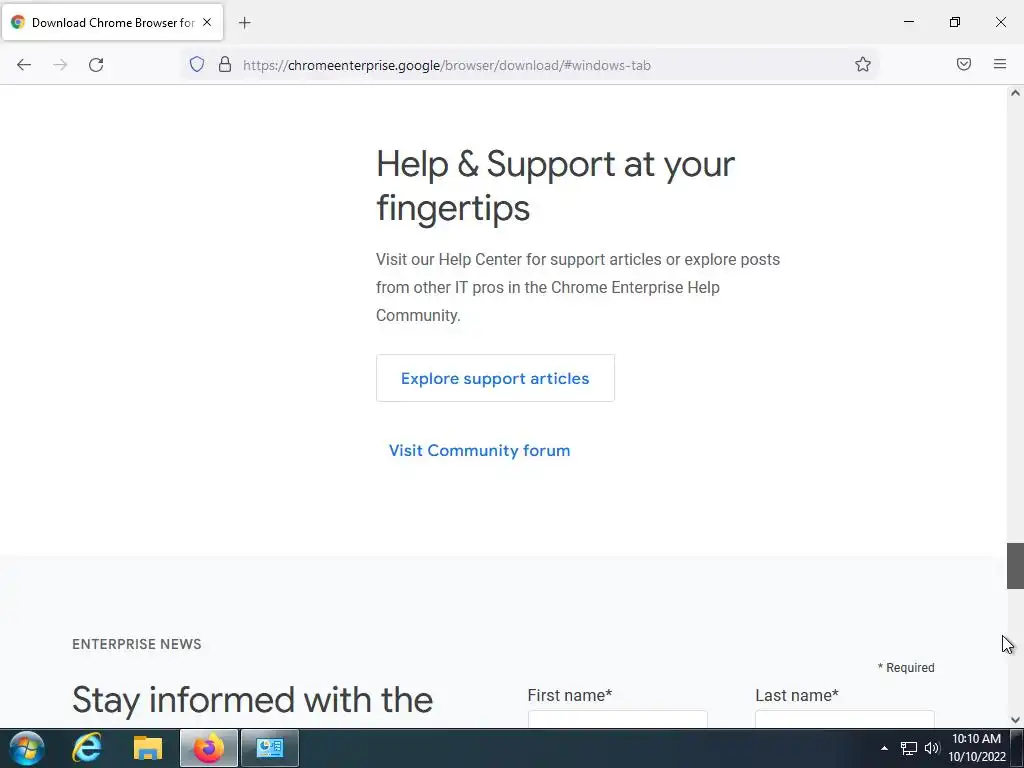Image resolution: width=1024 pixels, height=768 pixels.
Task: Focus the First name field
Action: (x=617, y=718)
